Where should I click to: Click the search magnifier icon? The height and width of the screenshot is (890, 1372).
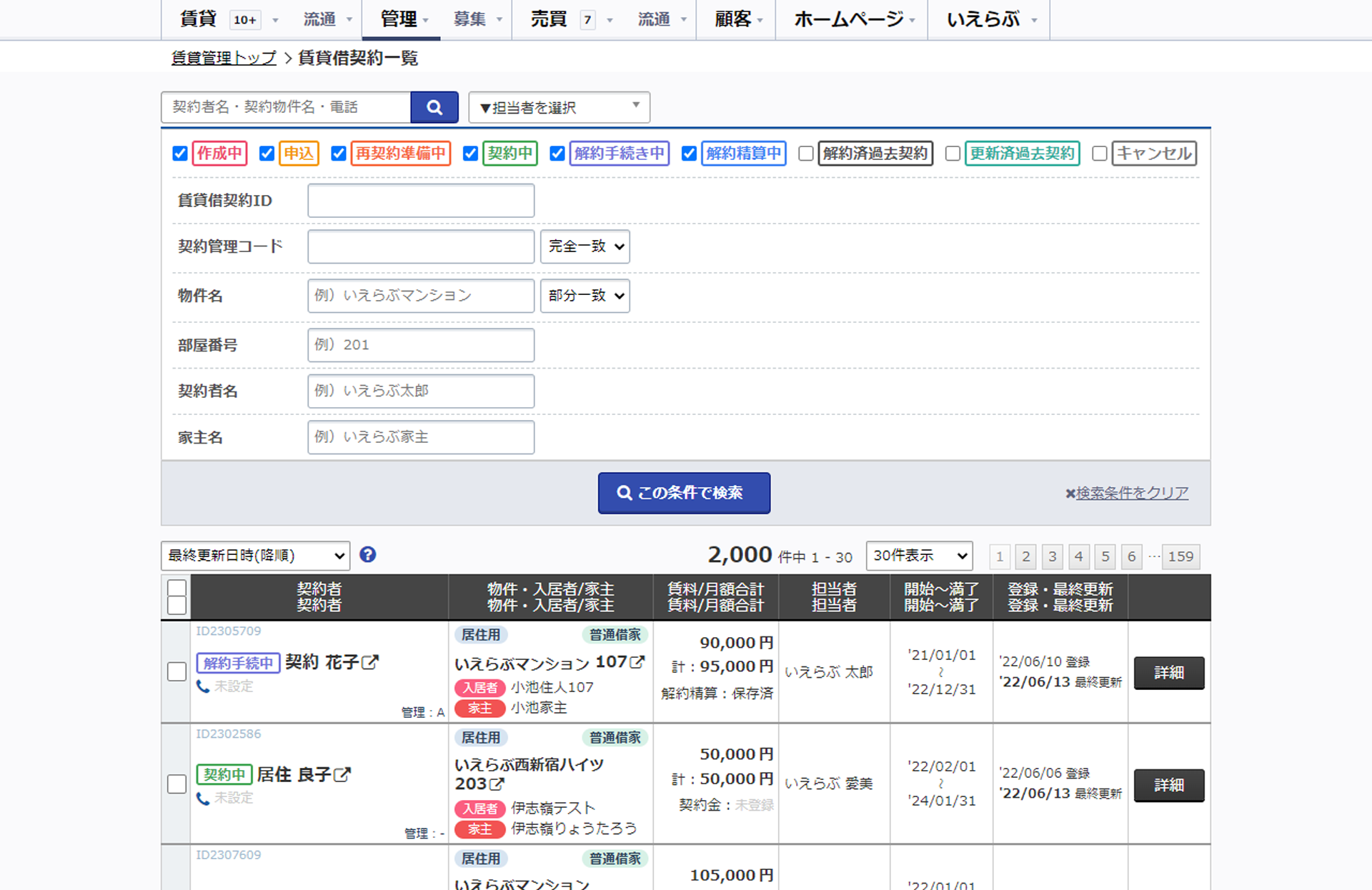click(434, 107)
